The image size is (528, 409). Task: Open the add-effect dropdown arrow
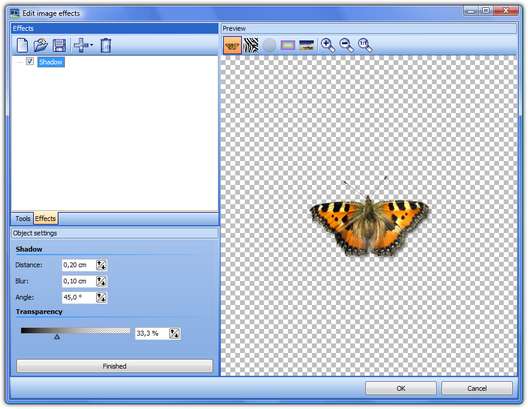tap(92, 45)
